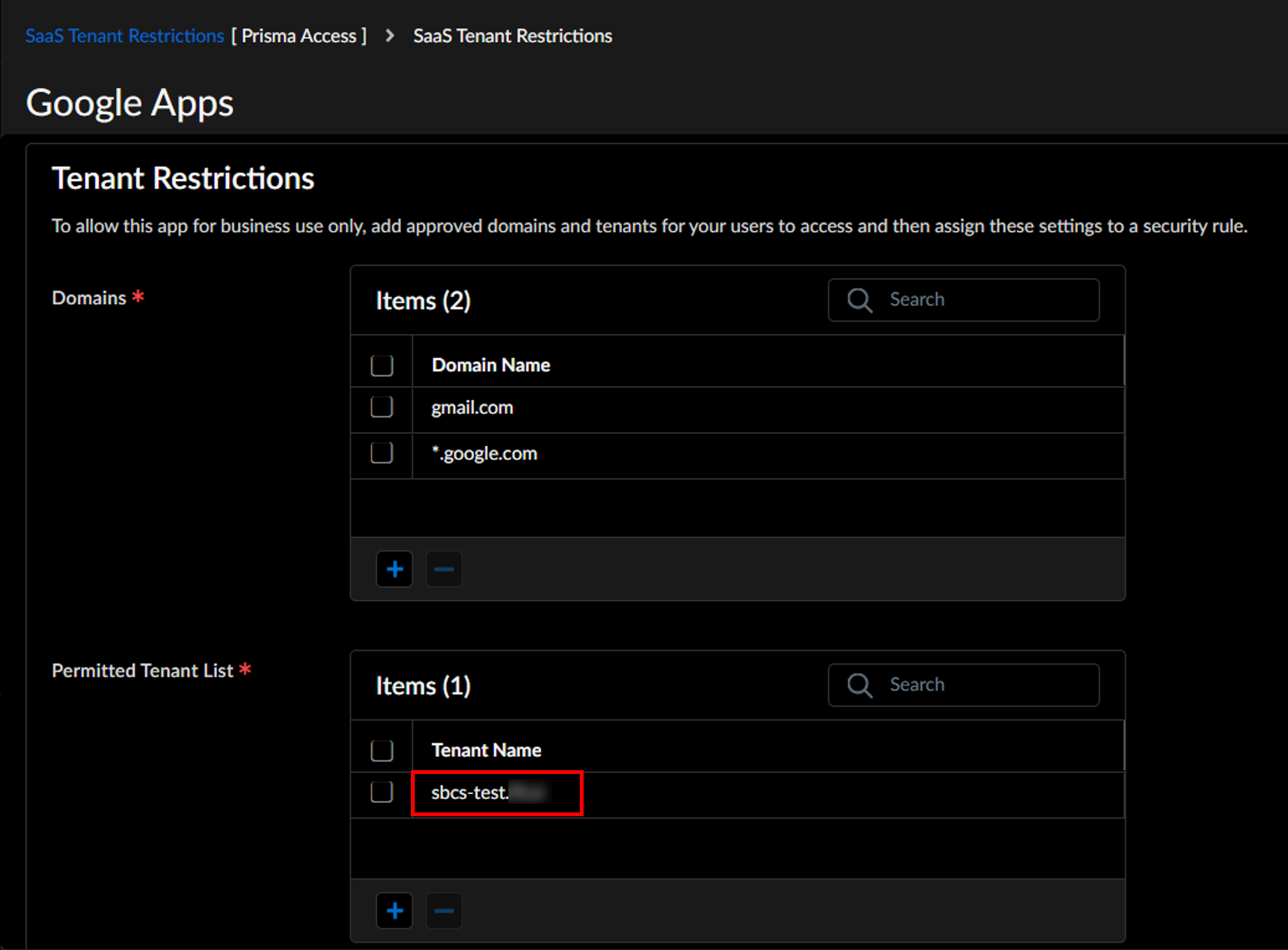Click the magnifier icon in the Domains search box

pyautogui.click(x=860, y=300)
